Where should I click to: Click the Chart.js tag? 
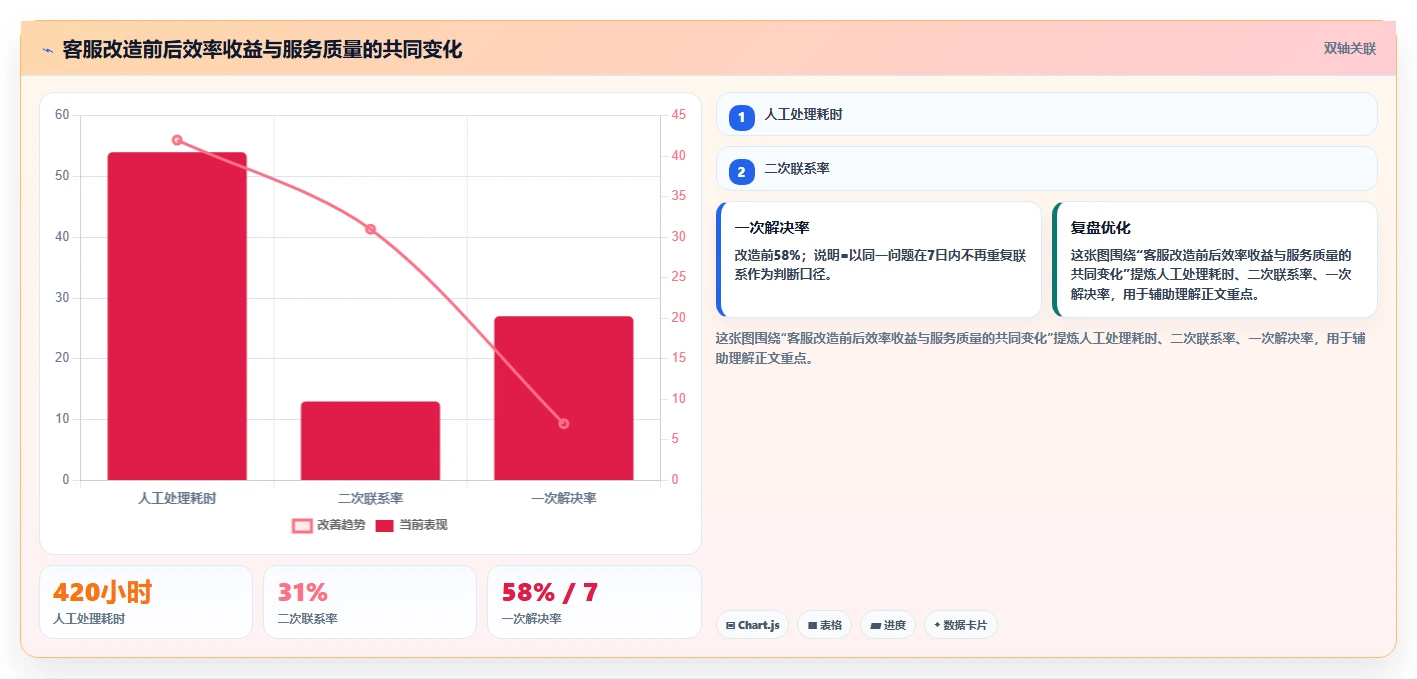coord(753,625)
